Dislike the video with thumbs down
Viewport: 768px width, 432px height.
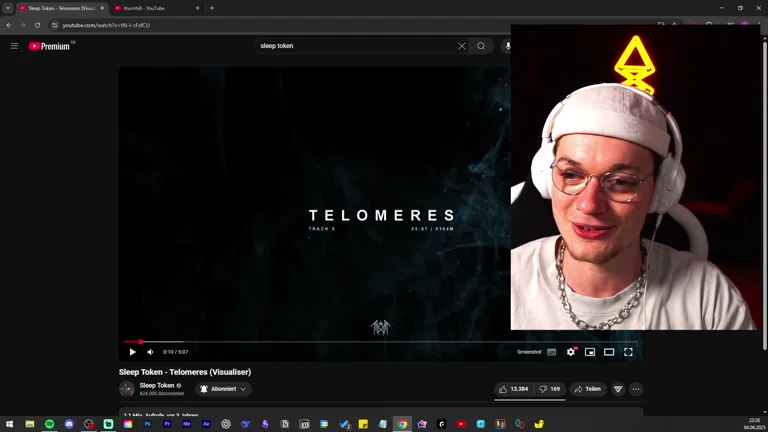pos(550,389)
